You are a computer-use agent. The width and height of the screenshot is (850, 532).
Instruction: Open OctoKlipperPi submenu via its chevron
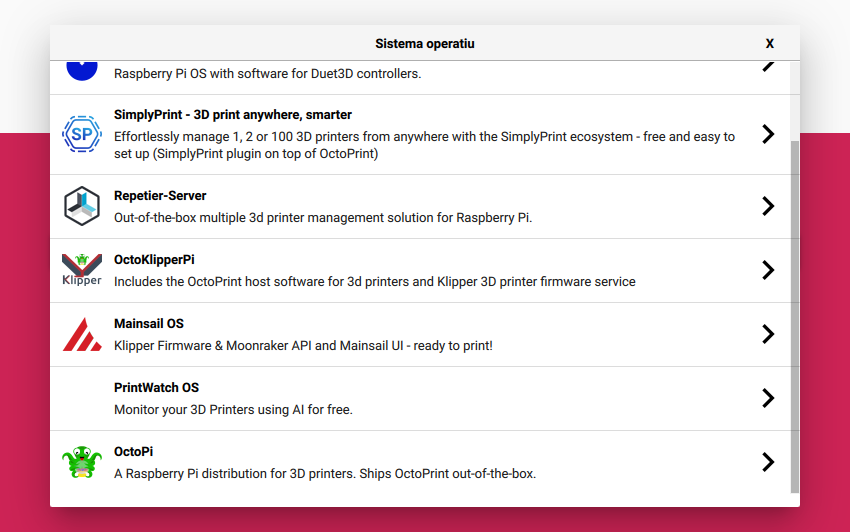pos(767,270)
